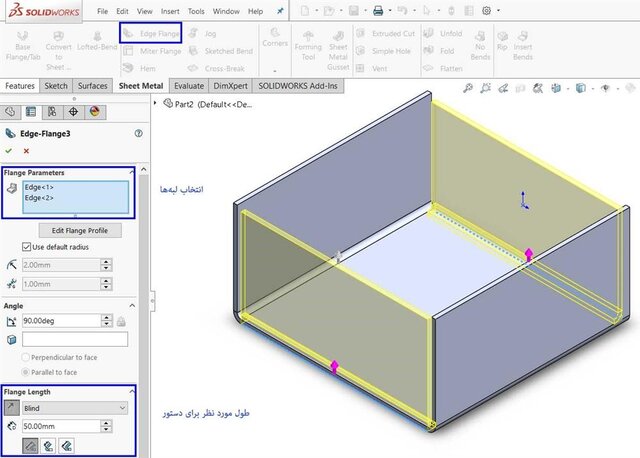
Task: Click the 90.00deg flange angle field
Action: 61,321
